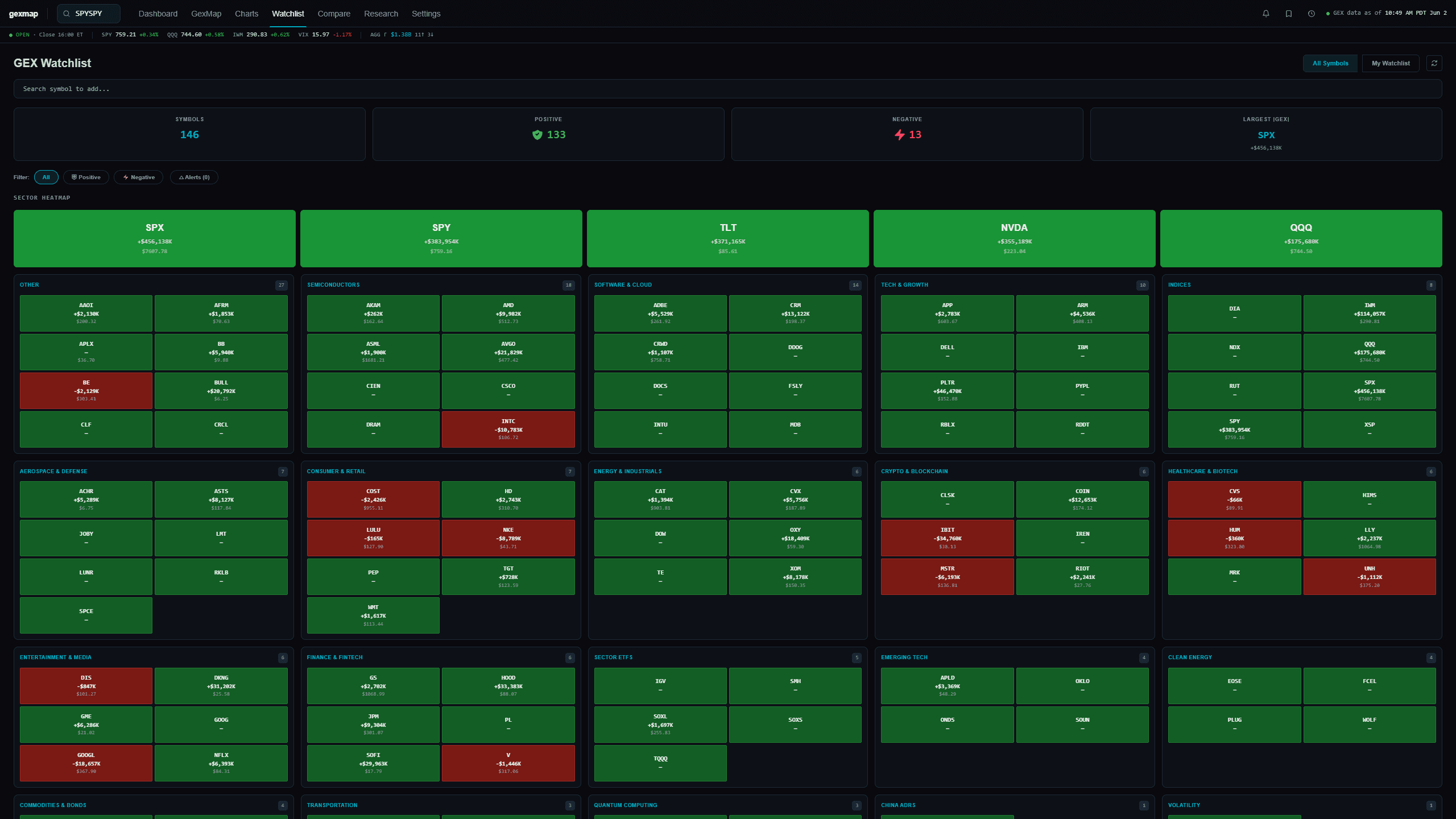Image resolution: width=1456 pixels, height=819 pixels.
Task: Switch to All Symbols view
Action: pos(1330,63)
